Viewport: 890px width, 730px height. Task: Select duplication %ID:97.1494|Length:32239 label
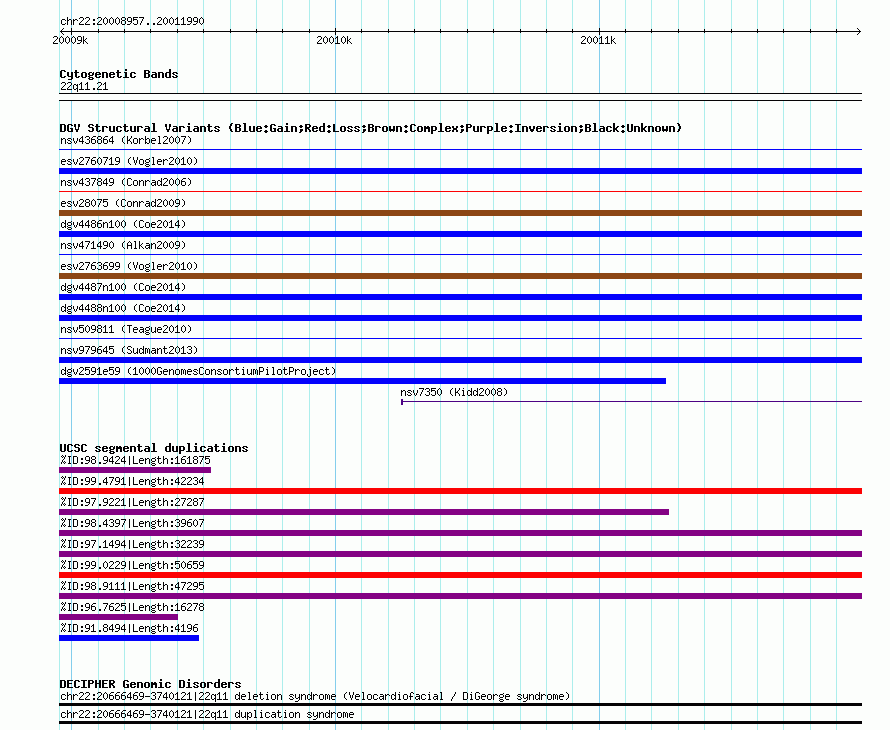click(x=132, y=544)
